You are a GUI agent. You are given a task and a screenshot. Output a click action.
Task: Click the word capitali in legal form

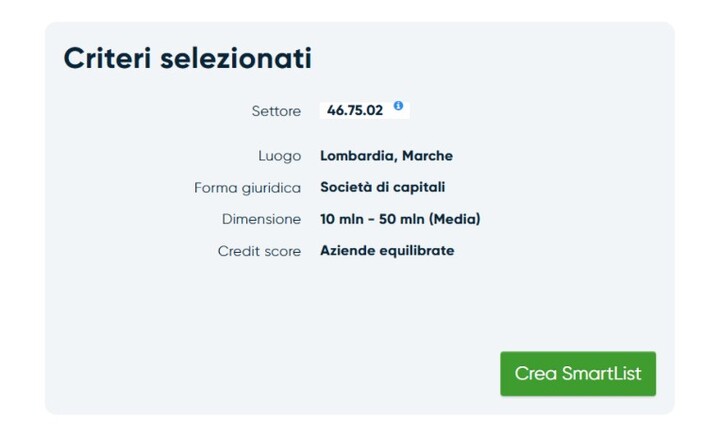(x=420, y=187)
